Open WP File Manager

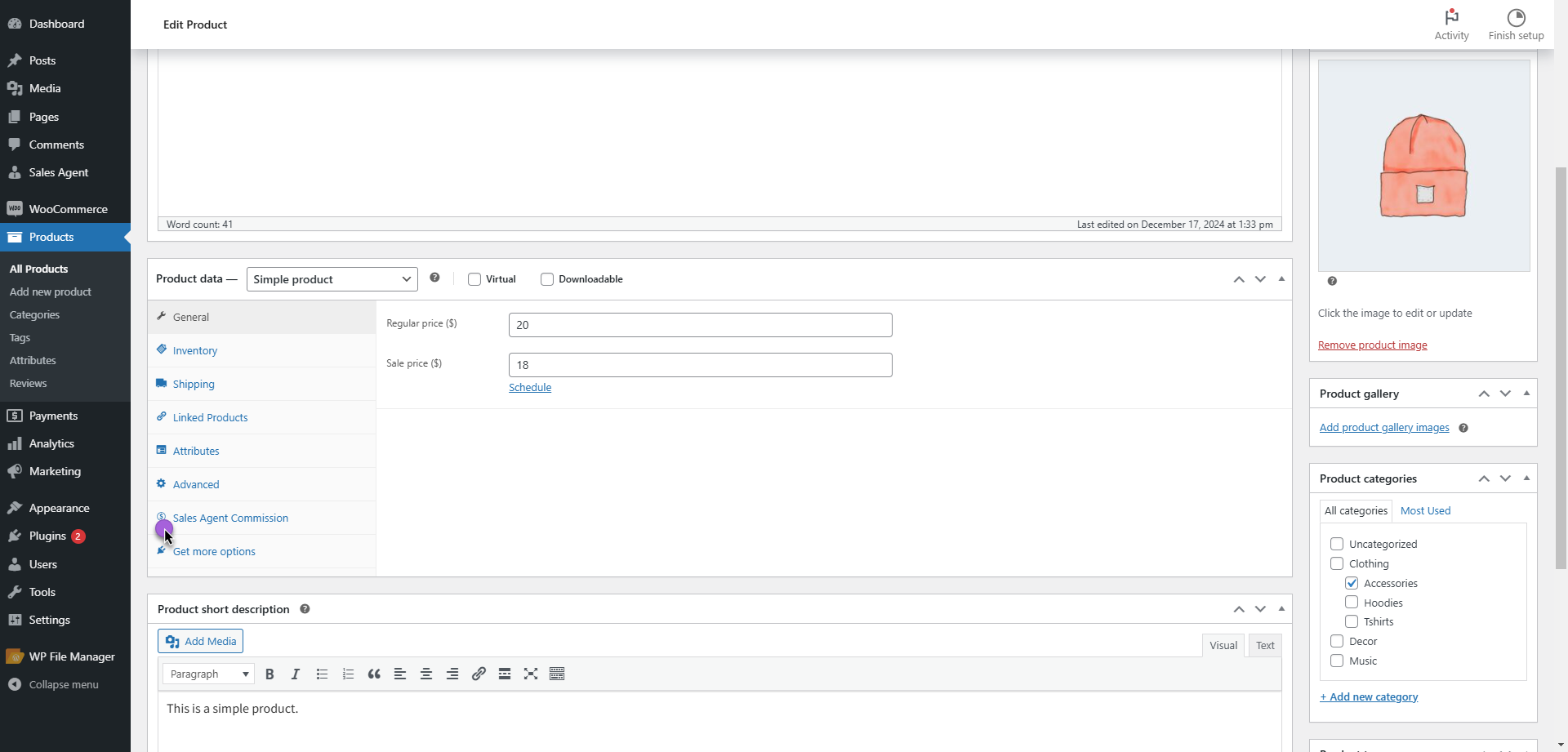click(x=65, y=656)
